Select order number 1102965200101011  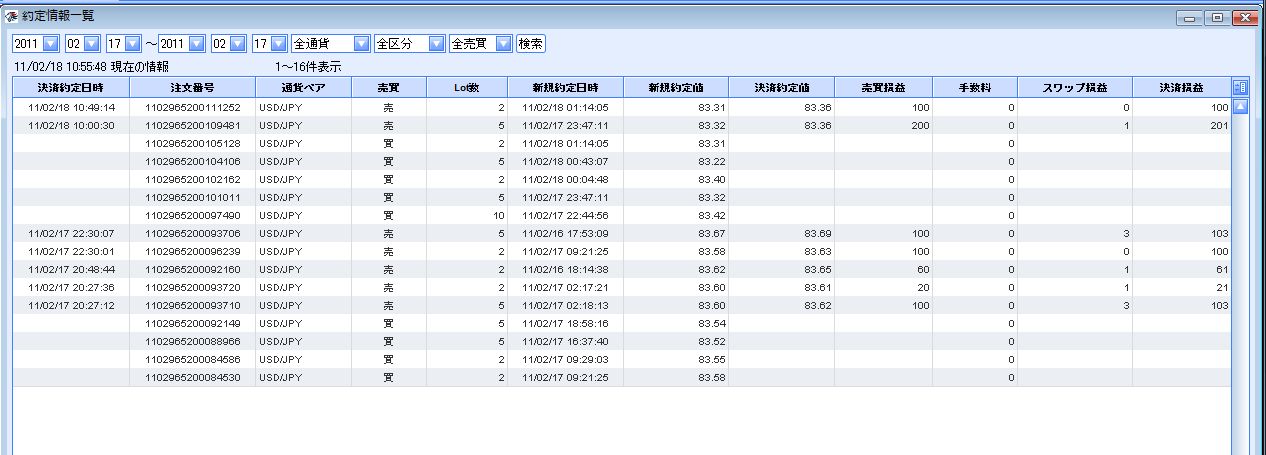click(x=193, y=197)
